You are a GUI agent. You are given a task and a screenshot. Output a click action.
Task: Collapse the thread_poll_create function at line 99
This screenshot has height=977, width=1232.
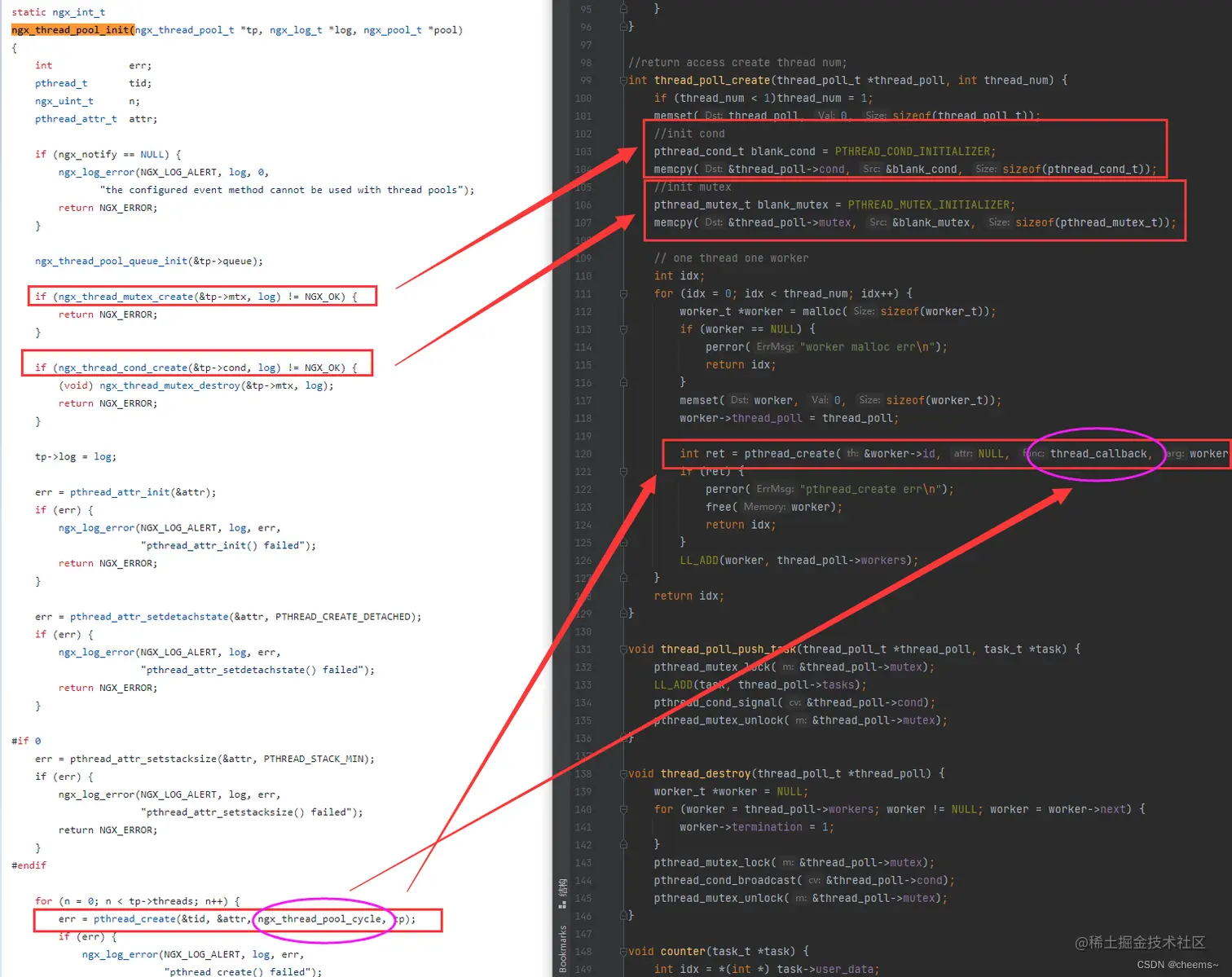point(623,80)
